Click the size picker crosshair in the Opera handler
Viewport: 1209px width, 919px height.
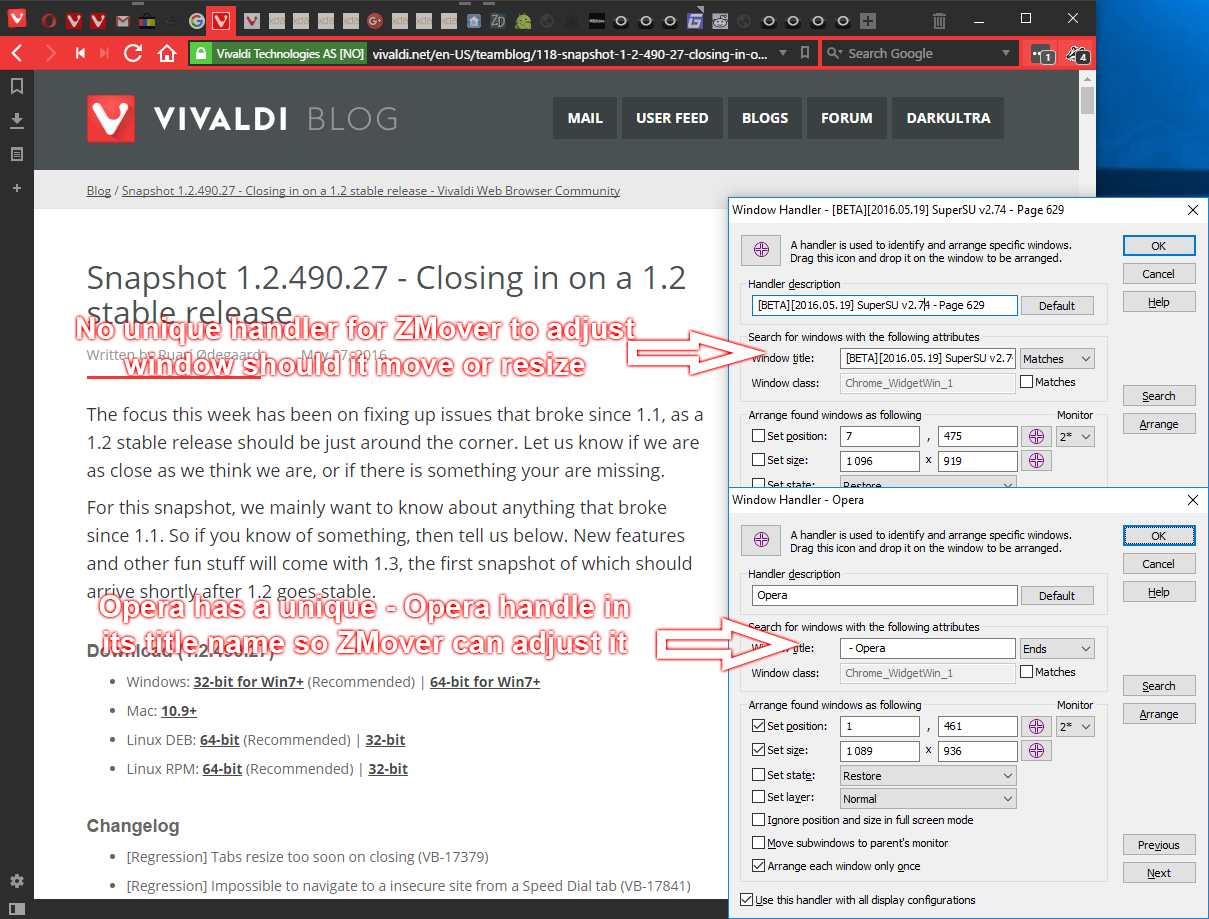[x=1036, y=750]
